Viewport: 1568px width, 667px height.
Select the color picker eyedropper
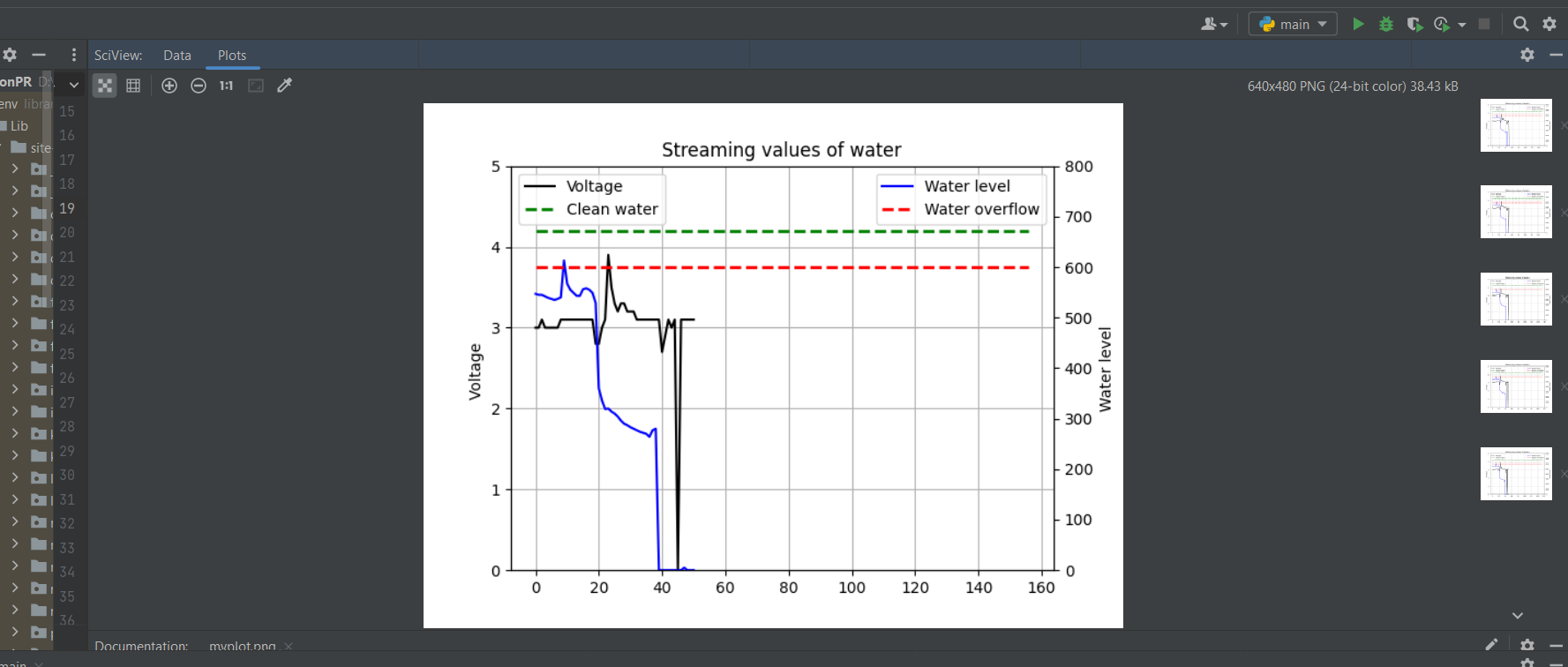(x=284, y=86)
